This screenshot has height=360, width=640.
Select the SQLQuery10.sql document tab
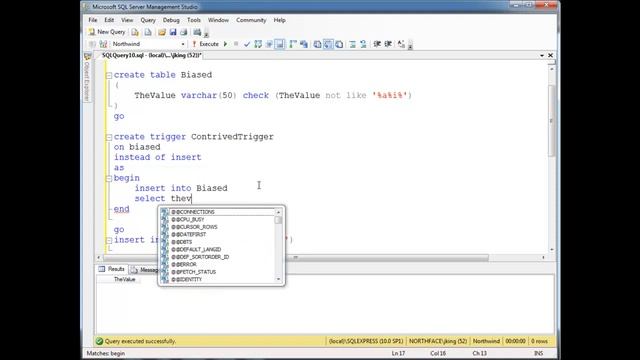coord(151,55)
